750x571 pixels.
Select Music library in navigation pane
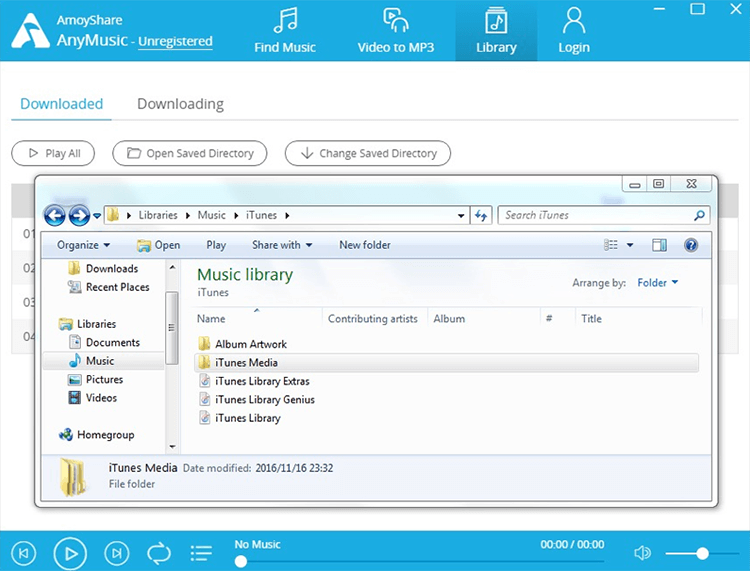point(103,361)
